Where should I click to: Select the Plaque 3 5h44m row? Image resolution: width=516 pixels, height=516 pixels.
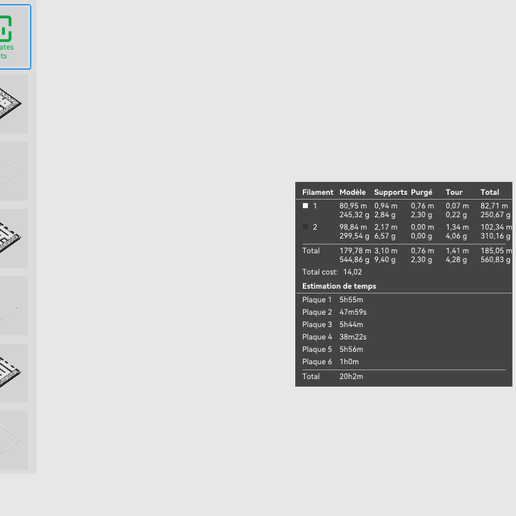403,324
